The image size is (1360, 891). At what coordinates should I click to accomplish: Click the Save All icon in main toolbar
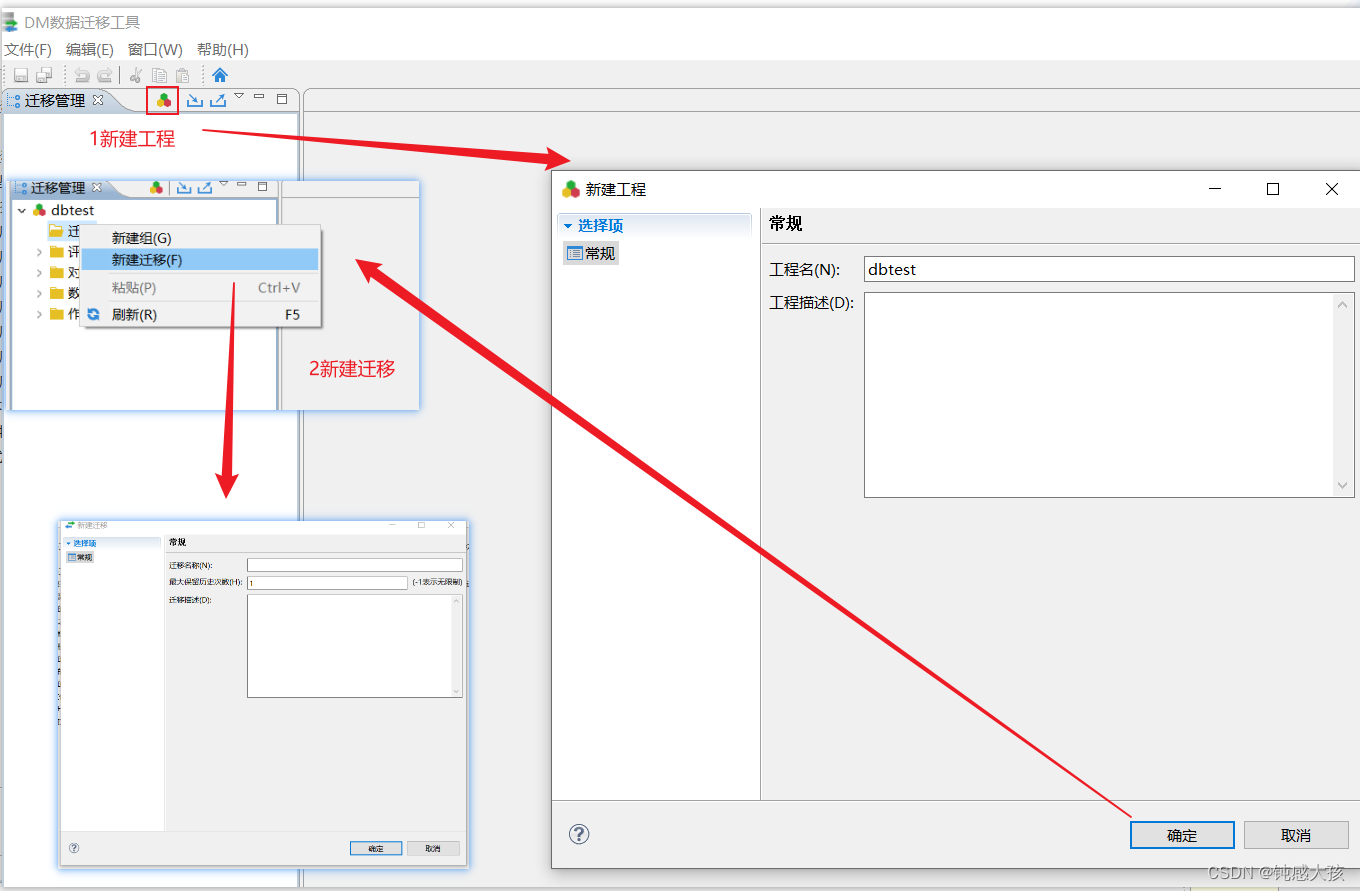pos(44,75)
